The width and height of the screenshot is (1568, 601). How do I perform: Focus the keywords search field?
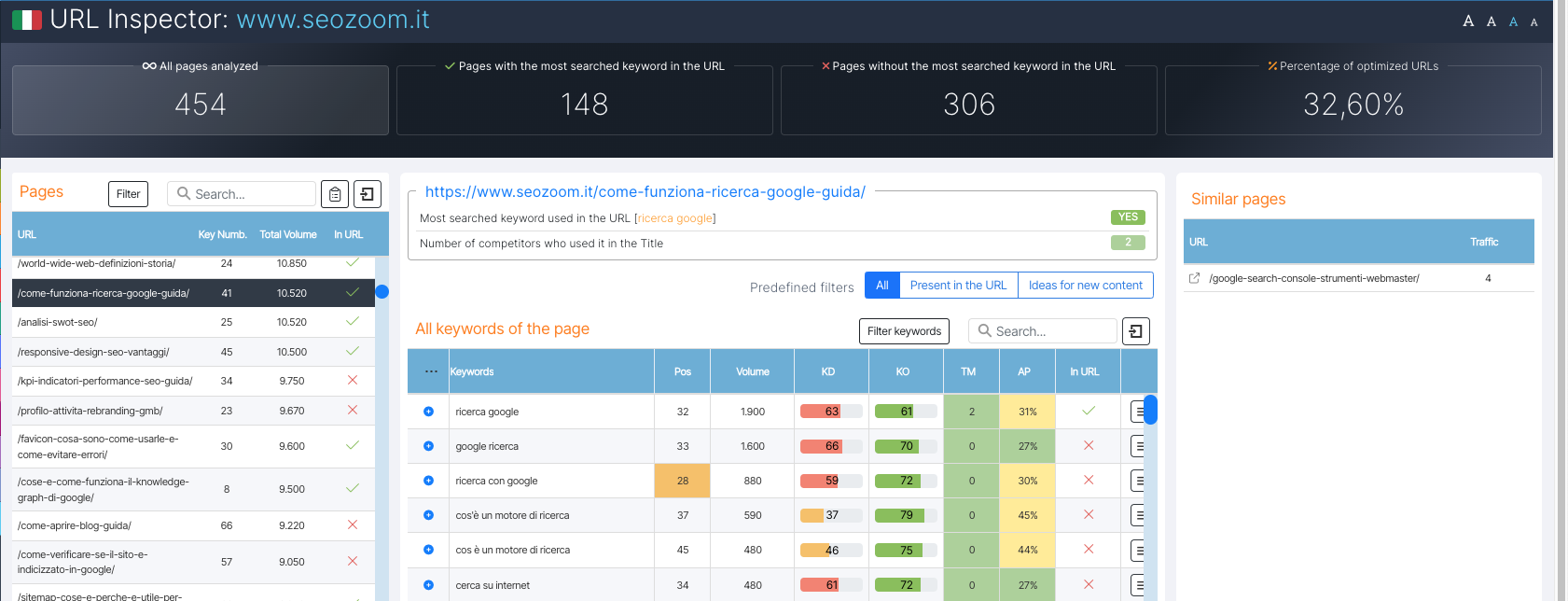click(1043, 331)
